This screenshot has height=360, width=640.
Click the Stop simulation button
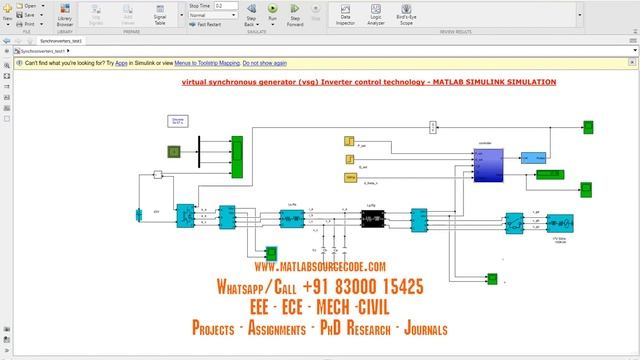click(316, 12)
